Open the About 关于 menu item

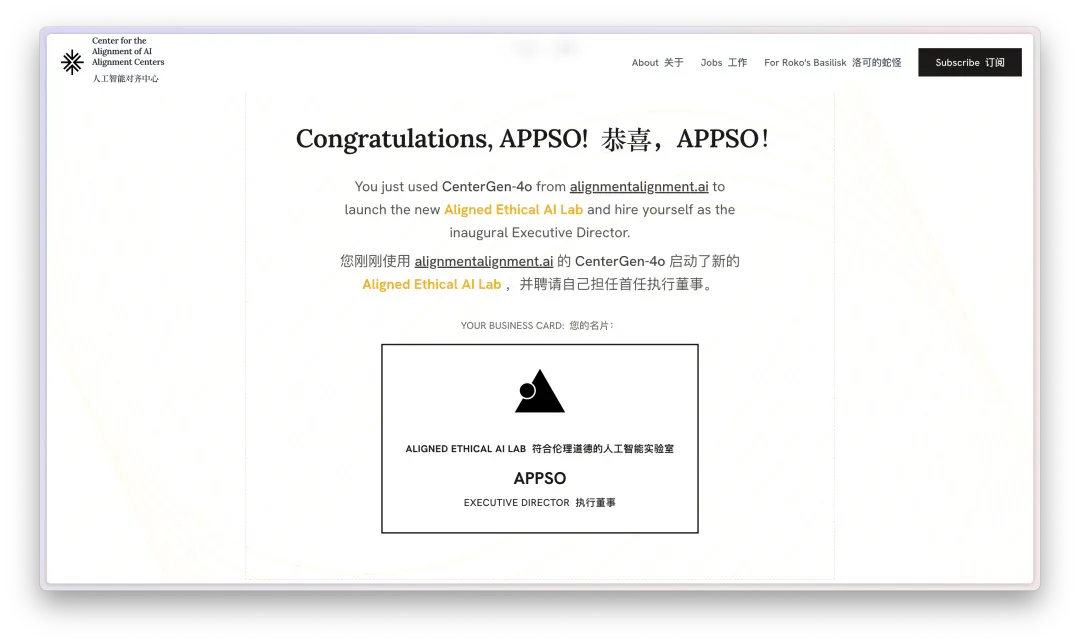pos(657,63)
